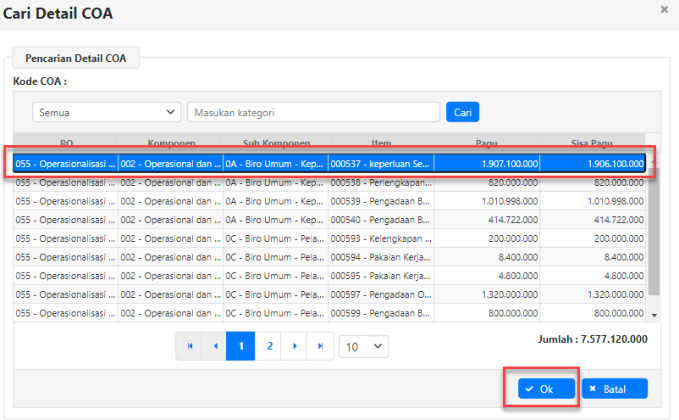Jump to last page of results
The height and width of the screenshot is (420, 679).
pyautogui.click(x=320, y=345)
